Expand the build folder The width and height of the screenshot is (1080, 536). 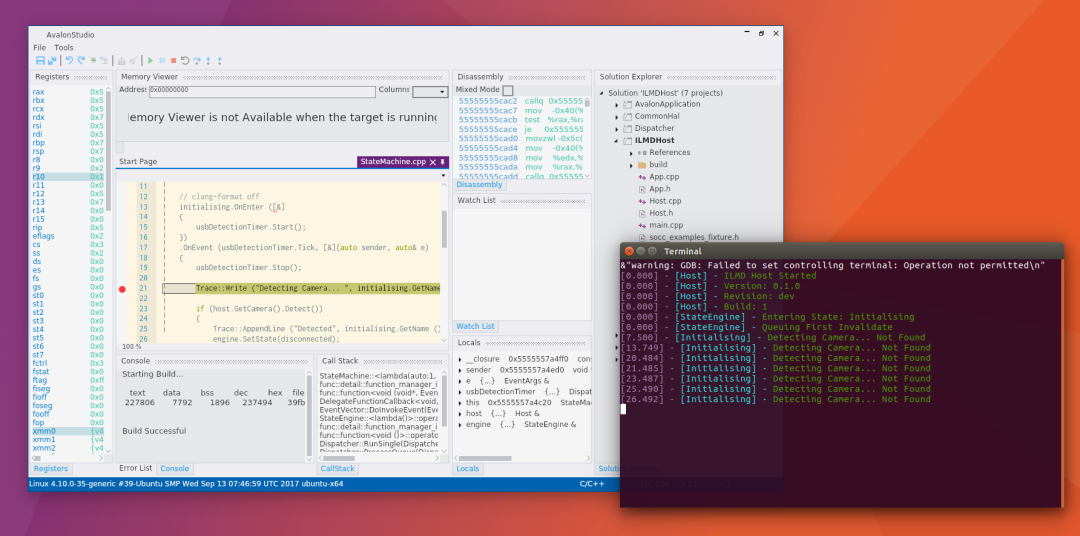[632, 165]
